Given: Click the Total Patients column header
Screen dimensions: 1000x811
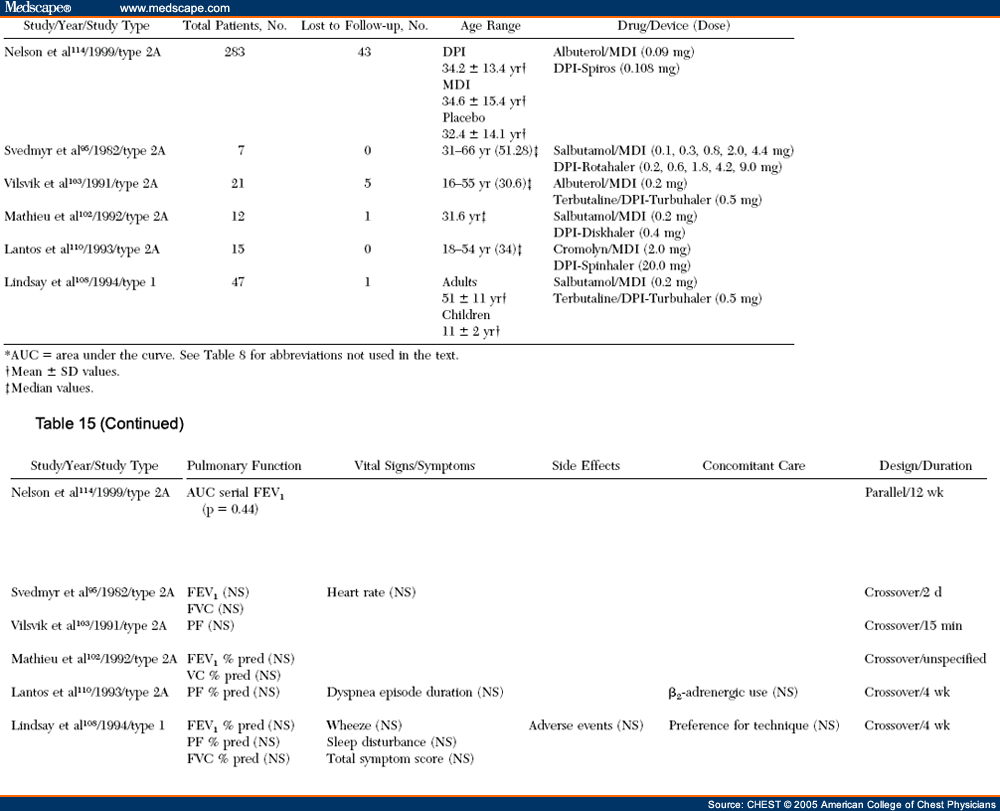Looking at the screenshot, I should [234, 25].
